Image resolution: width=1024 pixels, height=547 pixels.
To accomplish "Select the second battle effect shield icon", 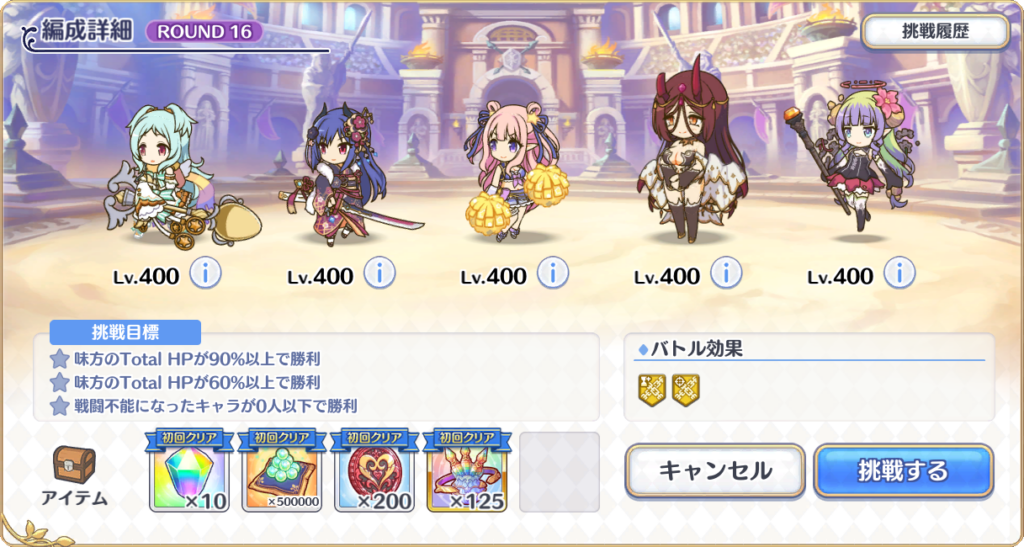I will pos(686,390).
